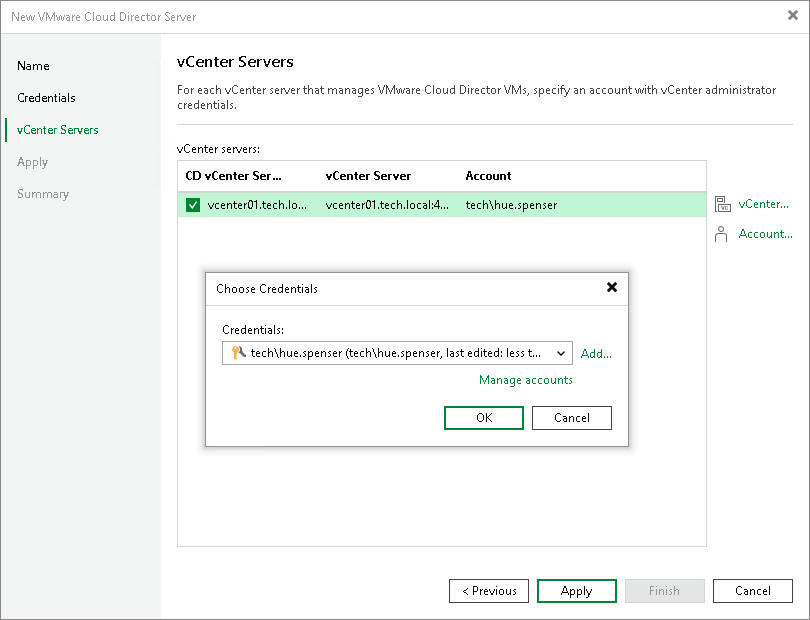Screen dimensions: 810x620
Task: Select the Summary step in sidebar
Action: click(x=43, y=194)
